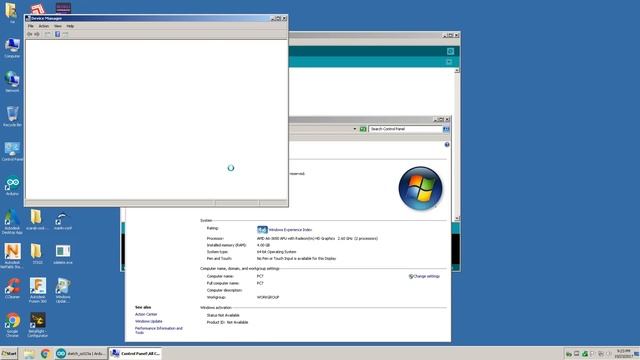Open Performance Information and Tools link
The image size is (640, 360).
pyautogui.click(x=159, y=330)
